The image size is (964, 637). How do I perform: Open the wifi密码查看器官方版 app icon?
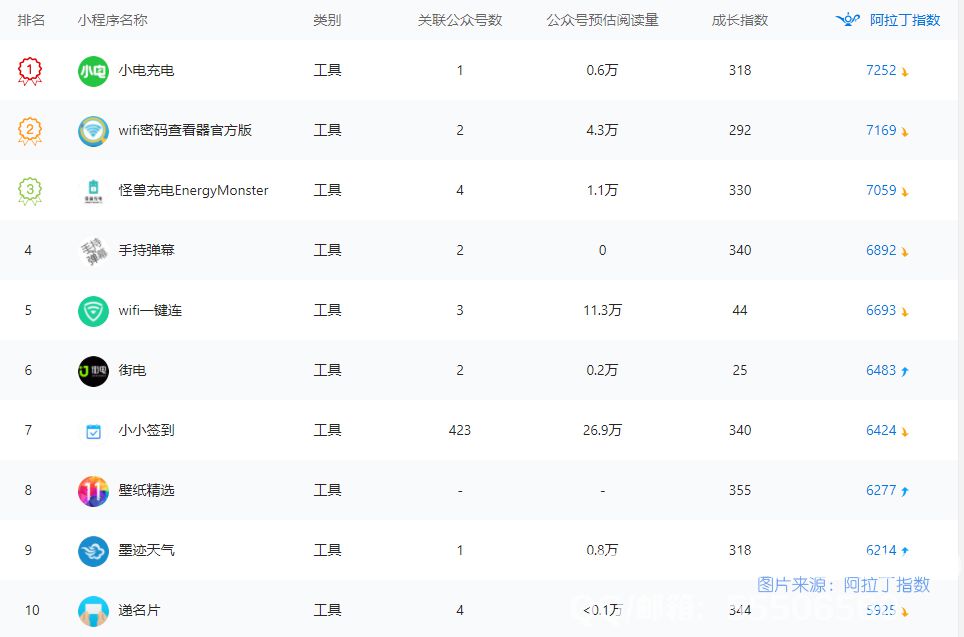click(93, 131)
